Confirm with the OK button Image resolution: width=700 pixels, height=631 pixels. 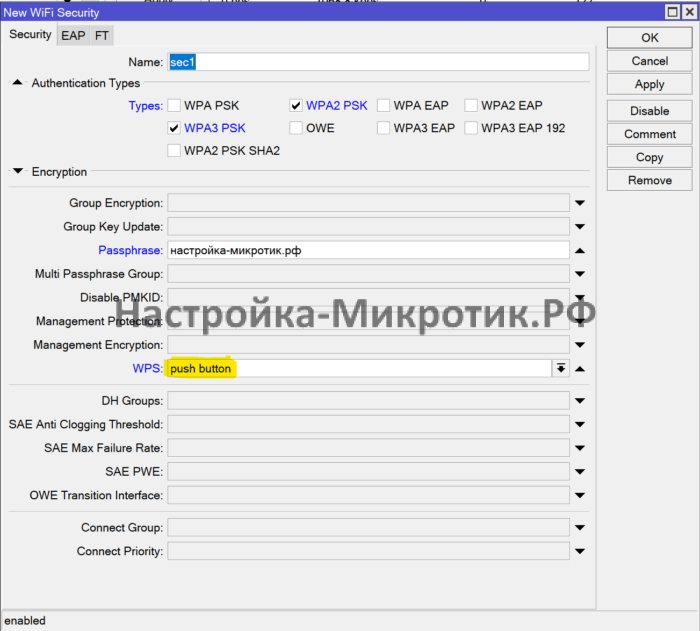click(x=650, y=38)
